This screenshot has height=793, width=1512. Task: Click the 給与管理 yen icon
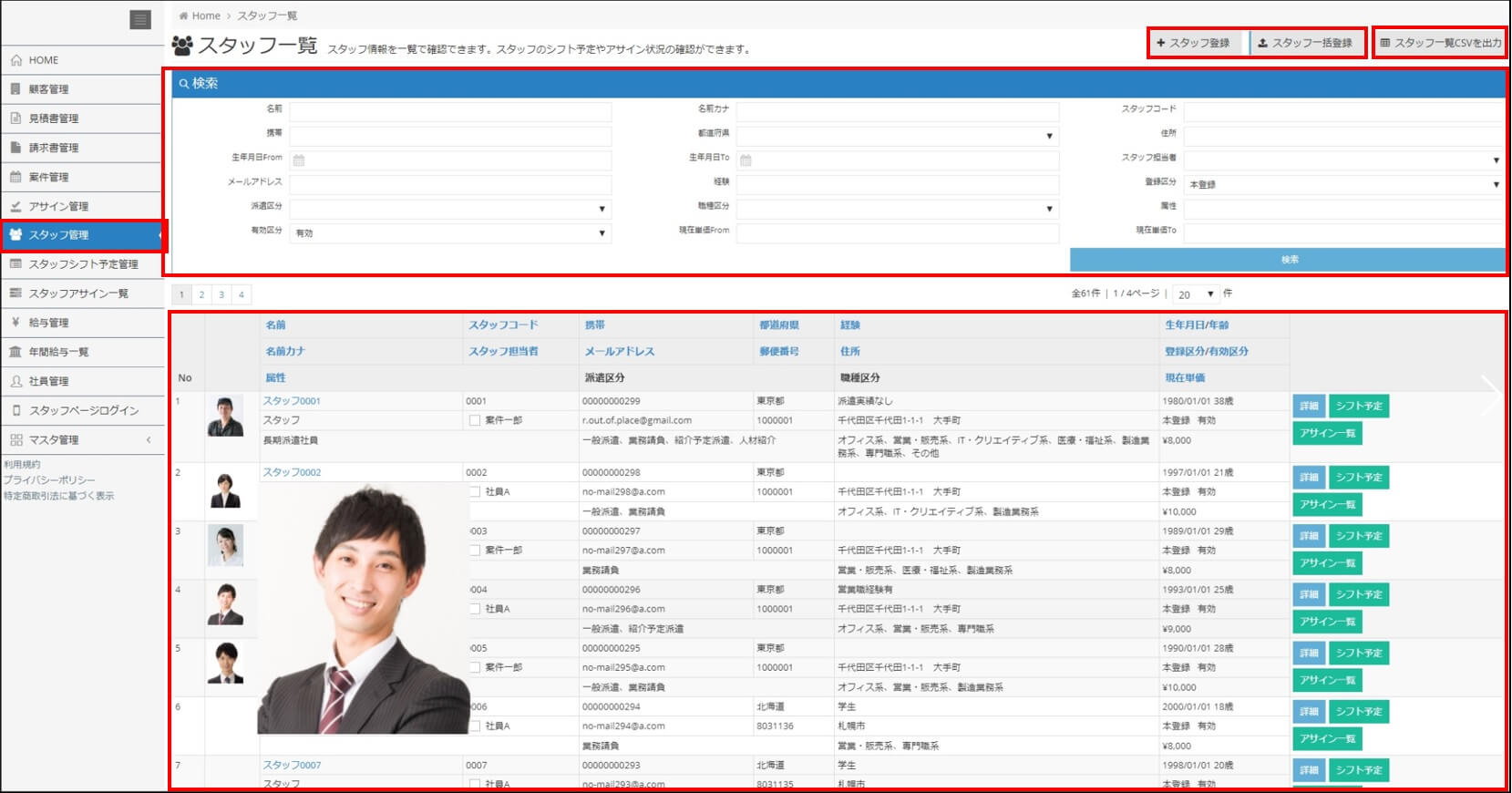16,323
